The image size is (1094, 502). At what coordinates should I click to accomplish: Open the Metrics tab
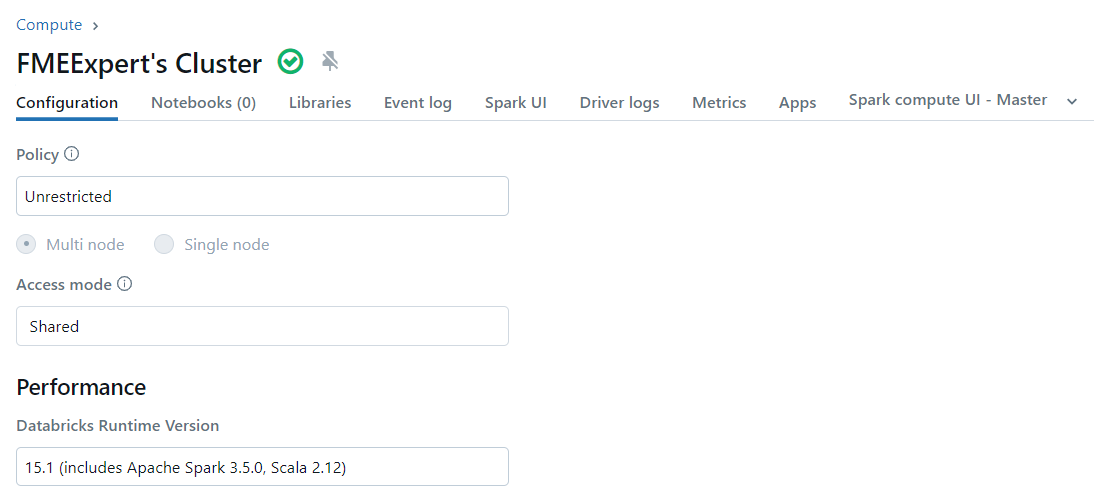coord(719,103)
